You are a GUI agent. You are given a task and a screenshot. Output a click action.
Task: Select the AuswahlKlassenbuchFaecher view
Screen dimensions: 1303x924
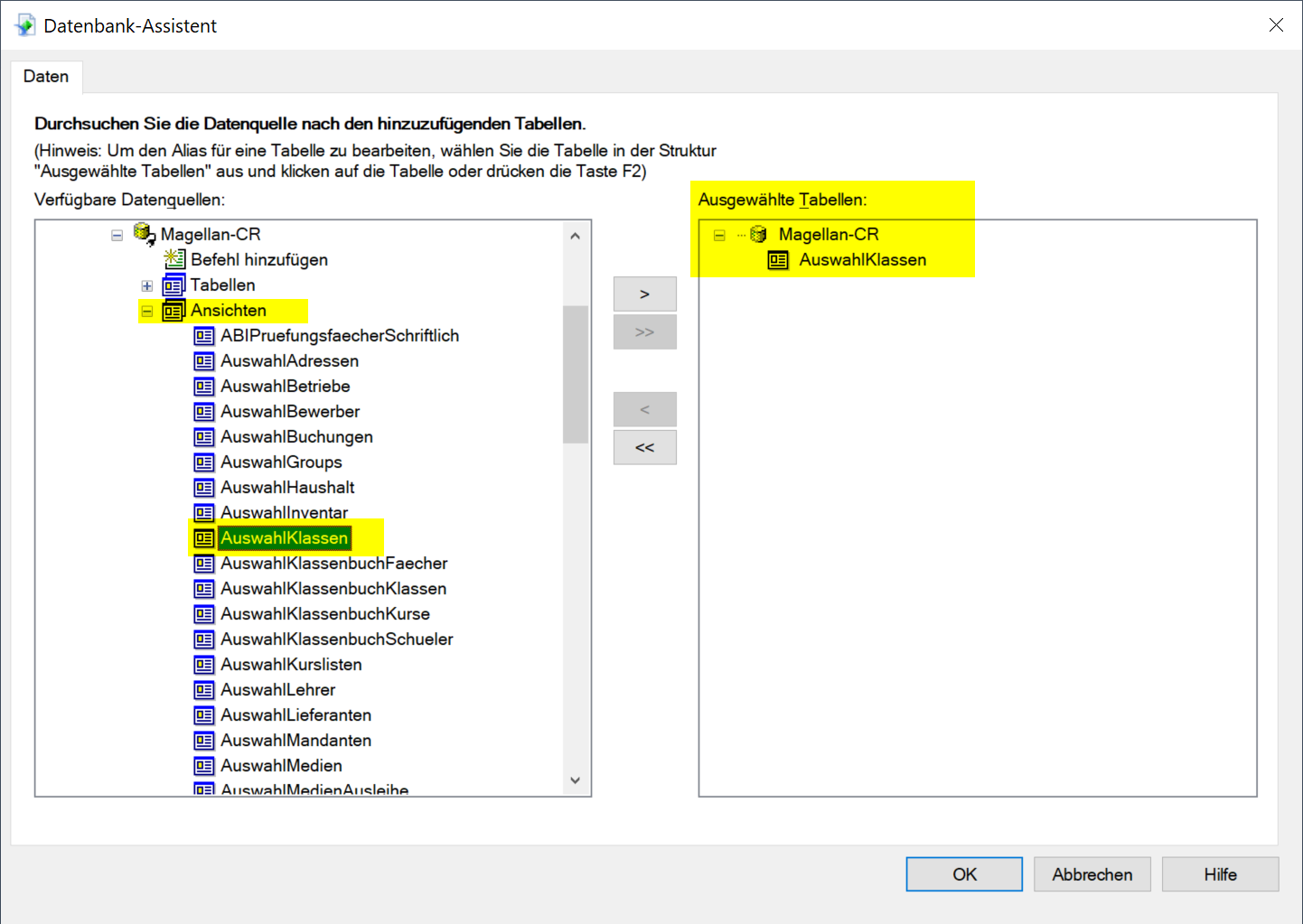(x=334, y=564)
